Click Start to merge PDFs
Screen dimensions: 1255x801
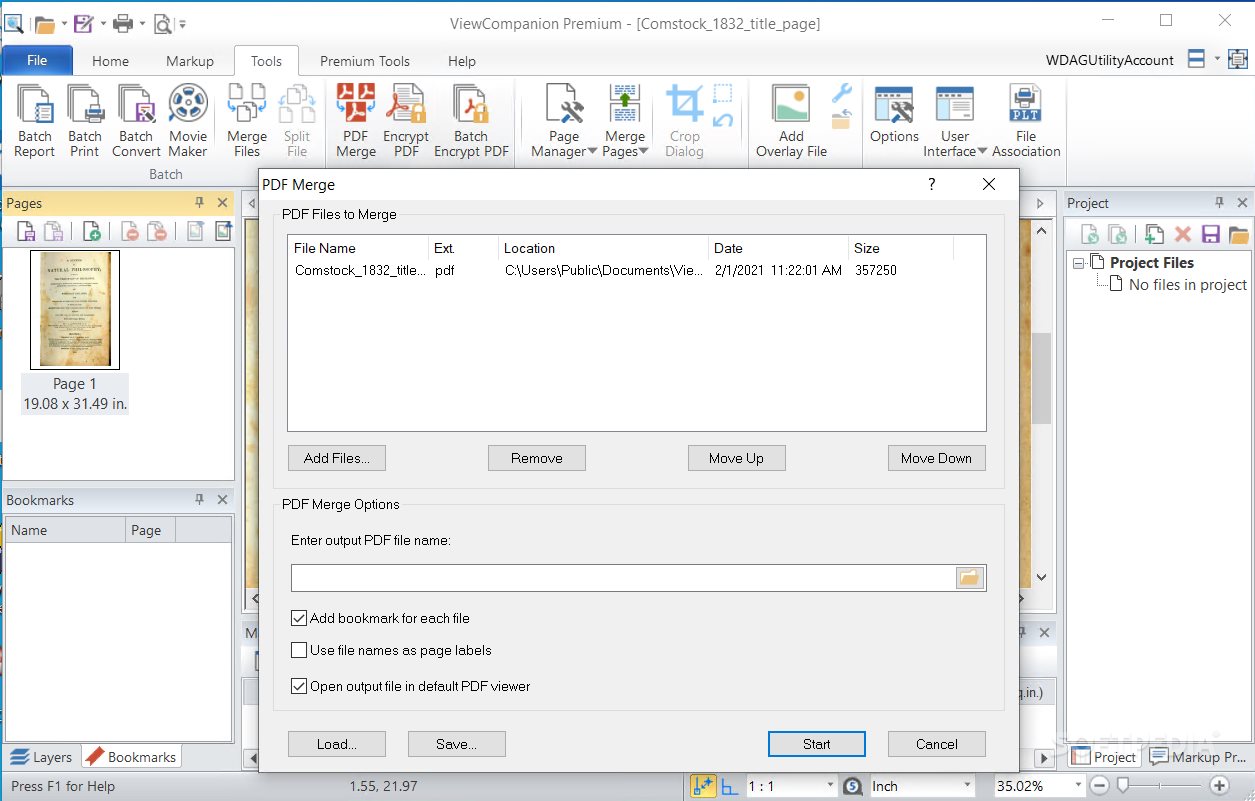[817, 744]
